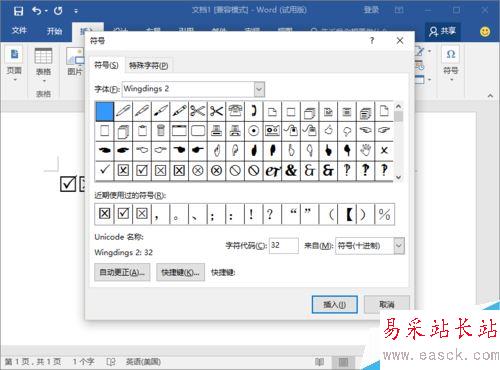Switch to print layout view in status bar
500x370 pixels.
343,362
